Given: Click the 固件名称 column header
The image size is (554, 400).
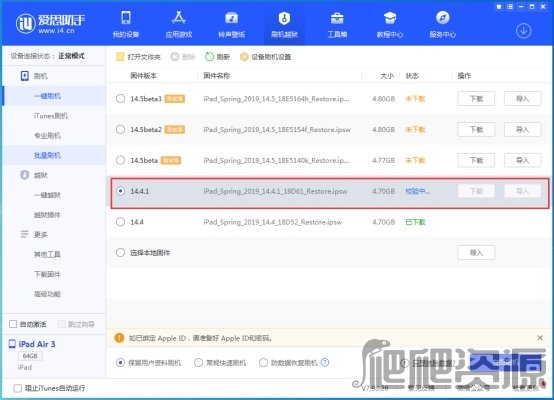Looking at the screenshot, I should click(217, 76).
